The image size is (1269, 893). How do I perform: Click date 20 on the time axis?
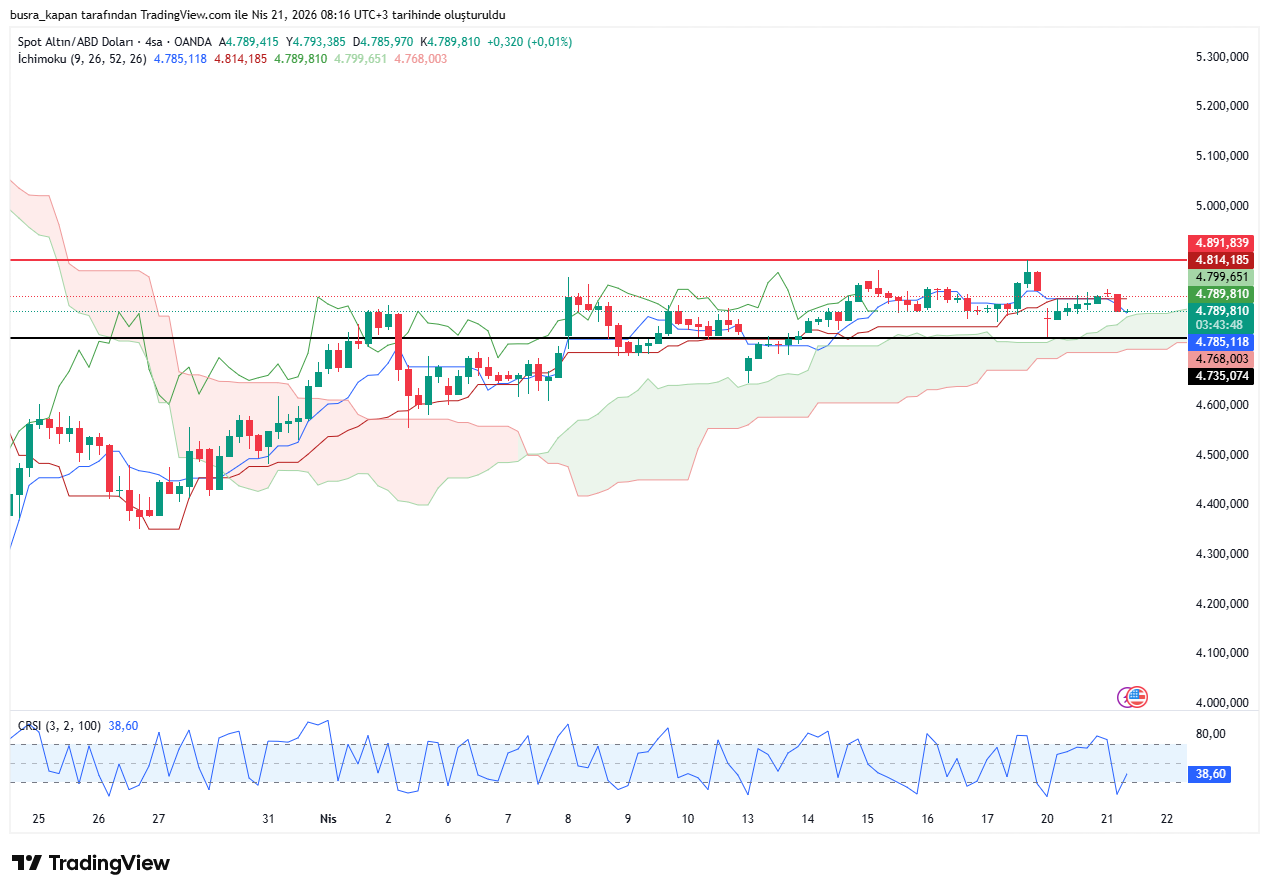(x=1047, y=819)
